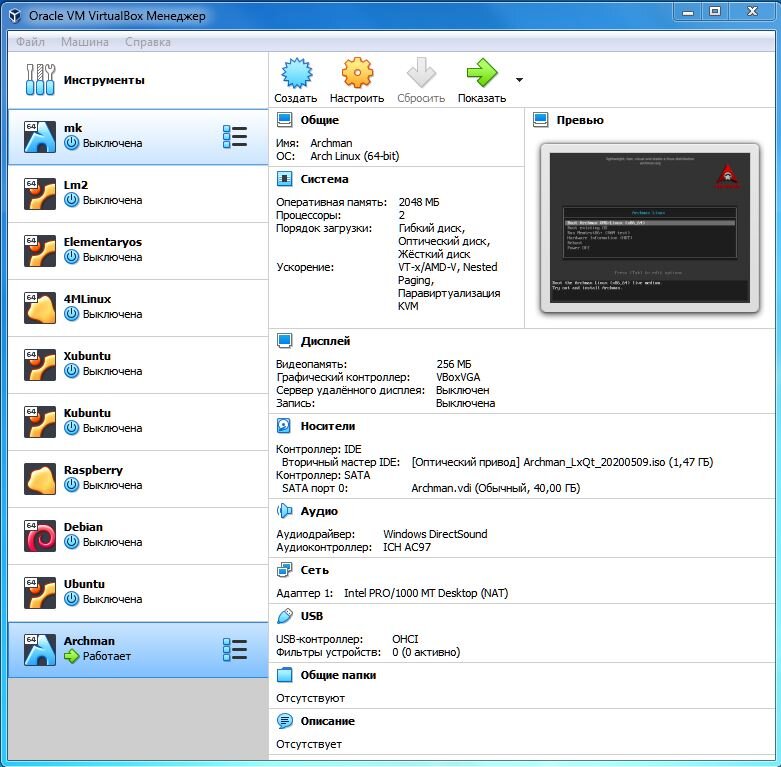Select the Xubuntu machine name
Screen dimensions: 781x767
tap(87, 356)
